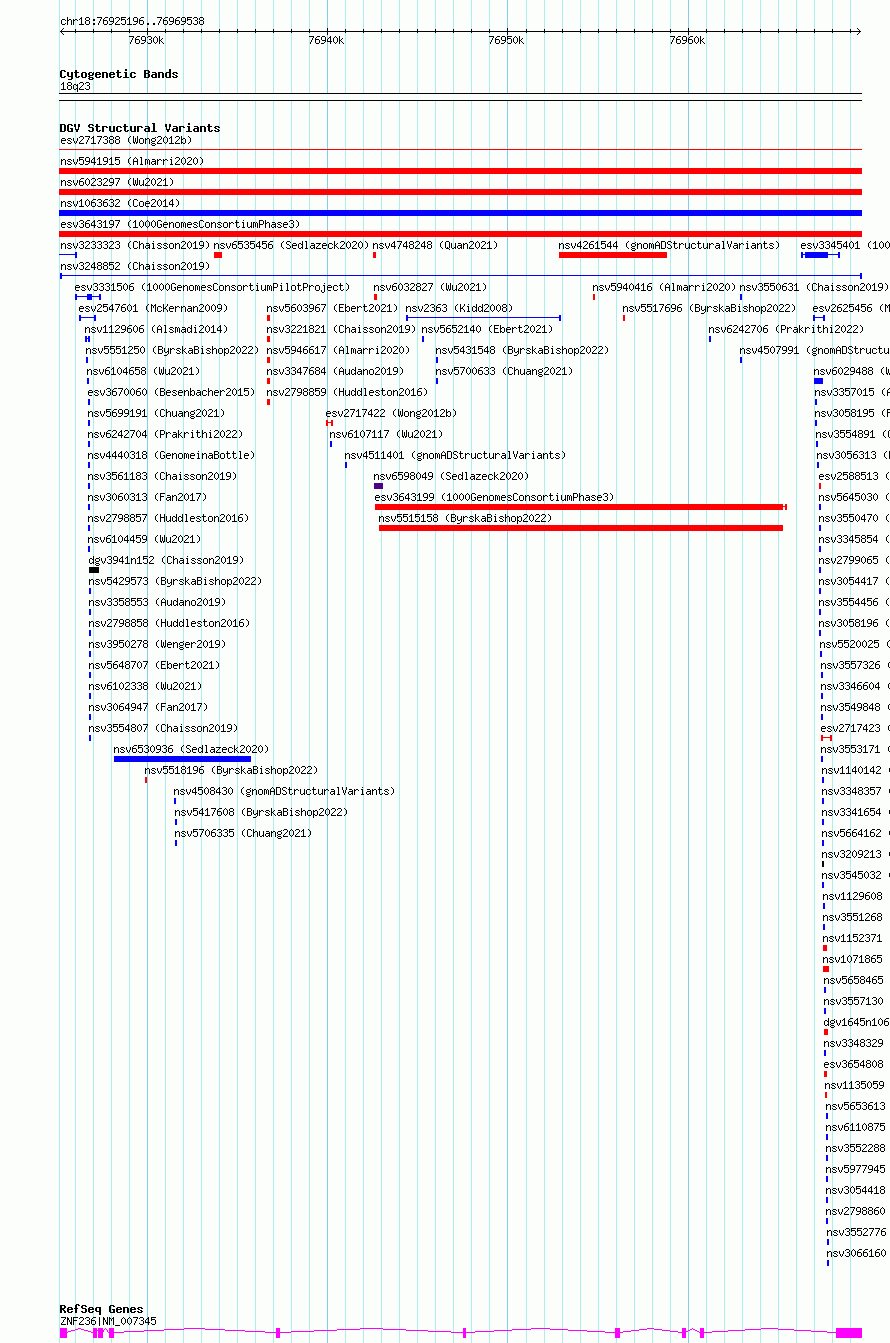Click the nsv4748248 (Quan2021) label
Screen dimensions: 890x1343
(x=435, y=245)
